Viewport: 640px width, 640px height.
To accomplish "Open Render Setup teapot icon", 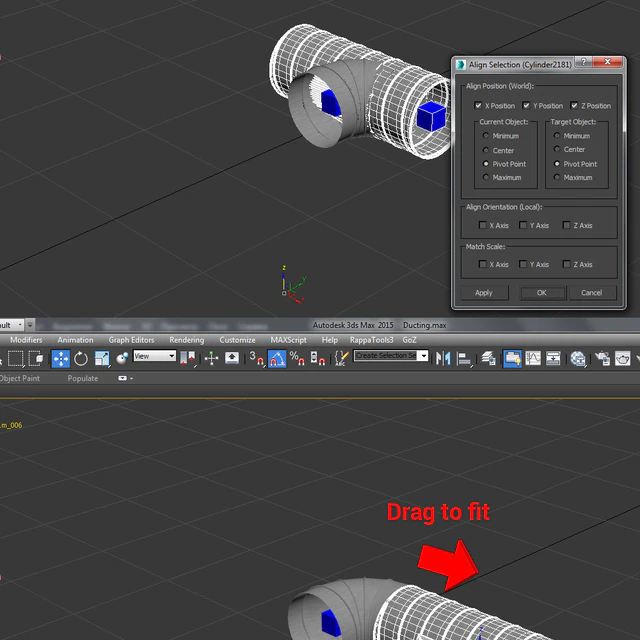I will tap(602, 358).
